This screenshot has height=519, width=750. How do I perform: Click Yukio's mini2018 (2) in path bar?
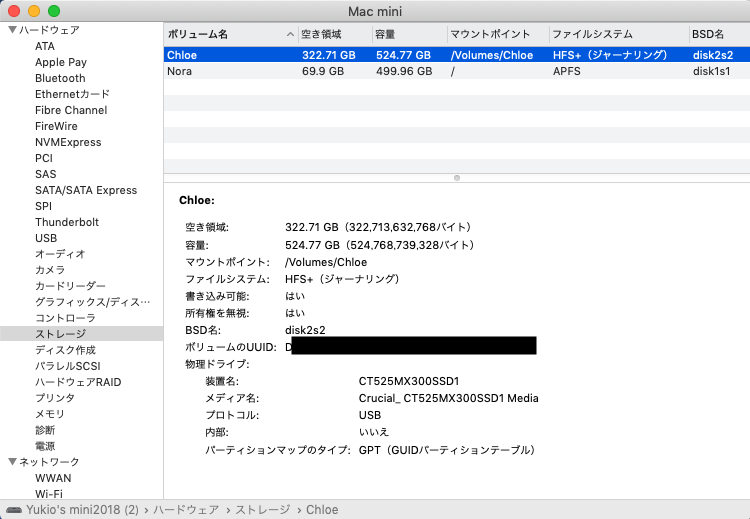[x=82, y=510]
